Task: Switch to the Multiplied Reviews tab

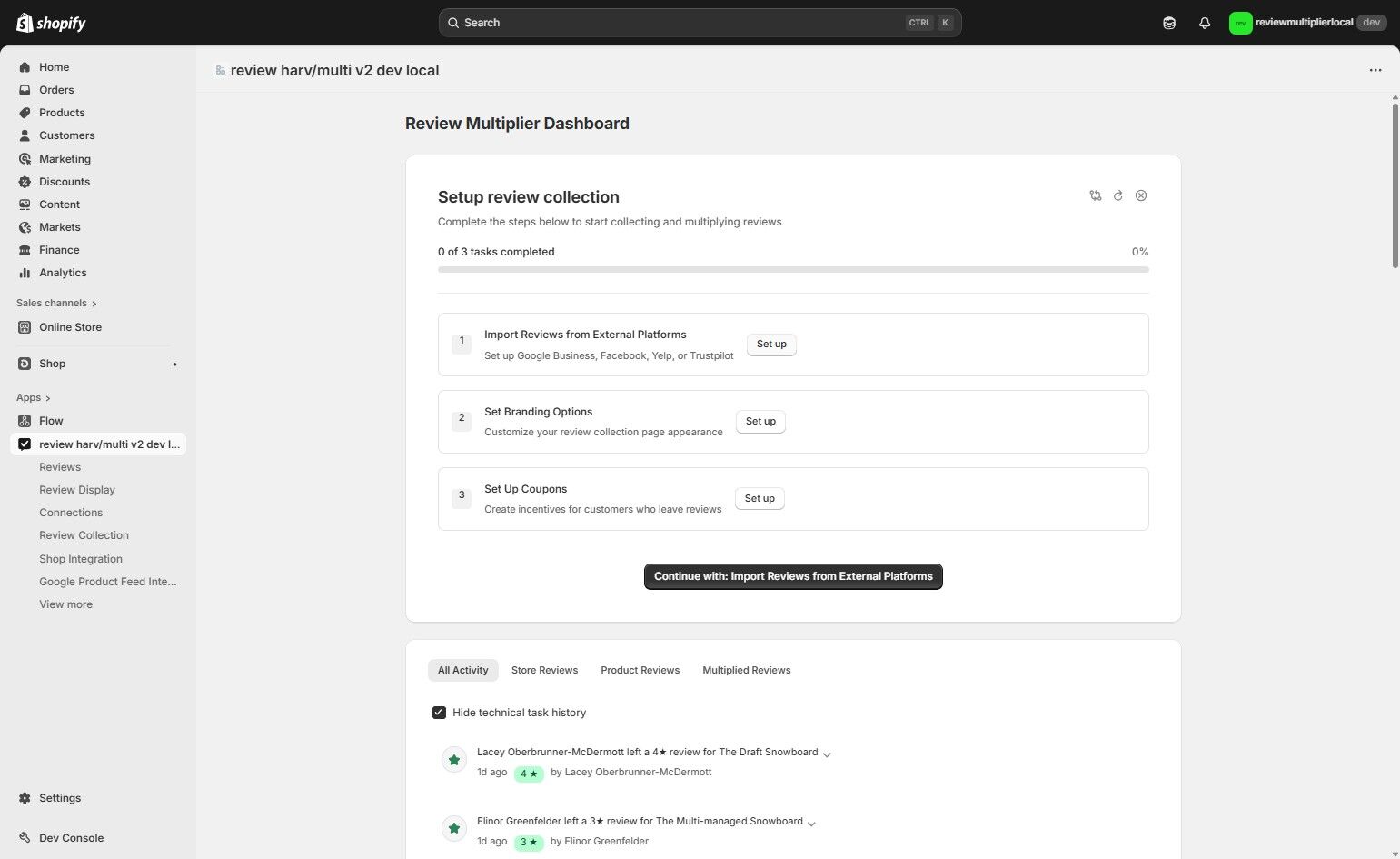Action: click(x=746, y=670)
